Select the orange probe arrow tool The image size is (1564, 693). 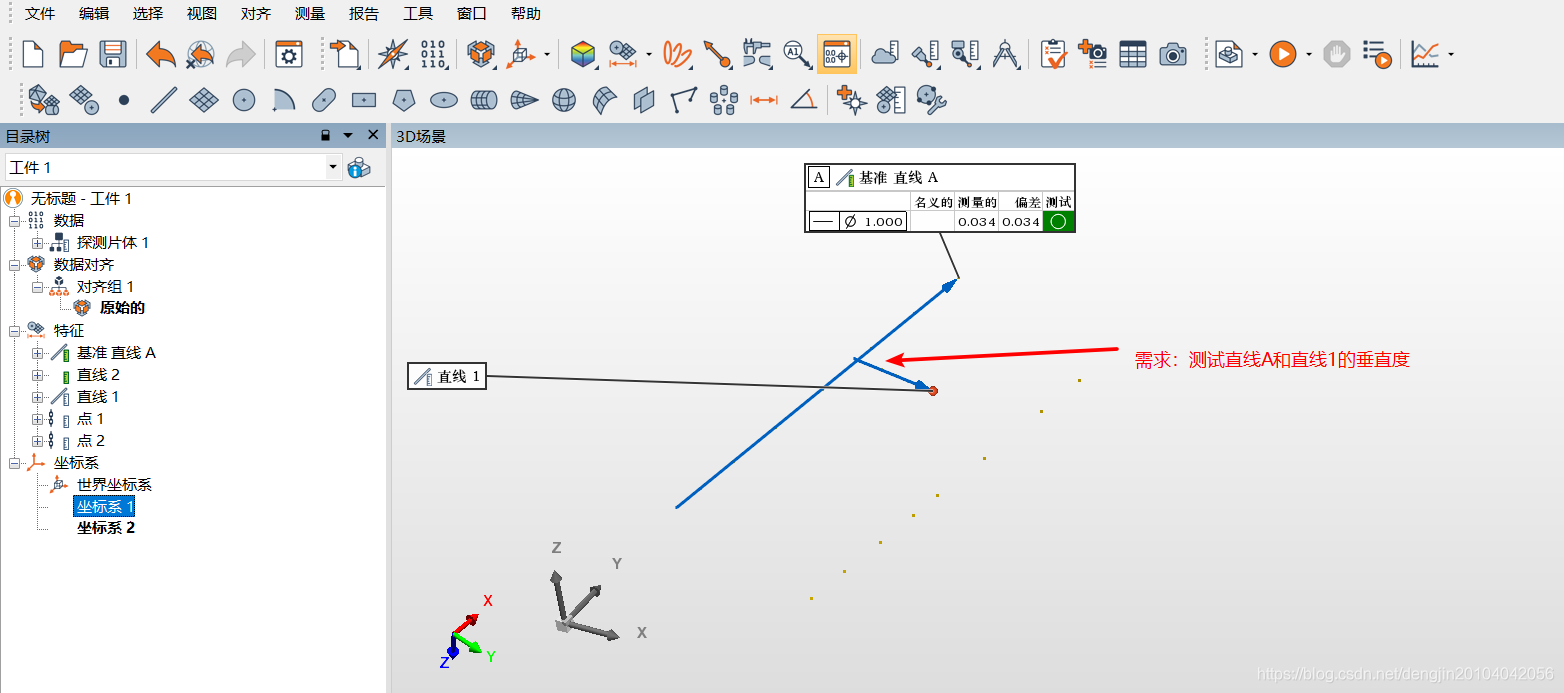(x=717, y=54)
